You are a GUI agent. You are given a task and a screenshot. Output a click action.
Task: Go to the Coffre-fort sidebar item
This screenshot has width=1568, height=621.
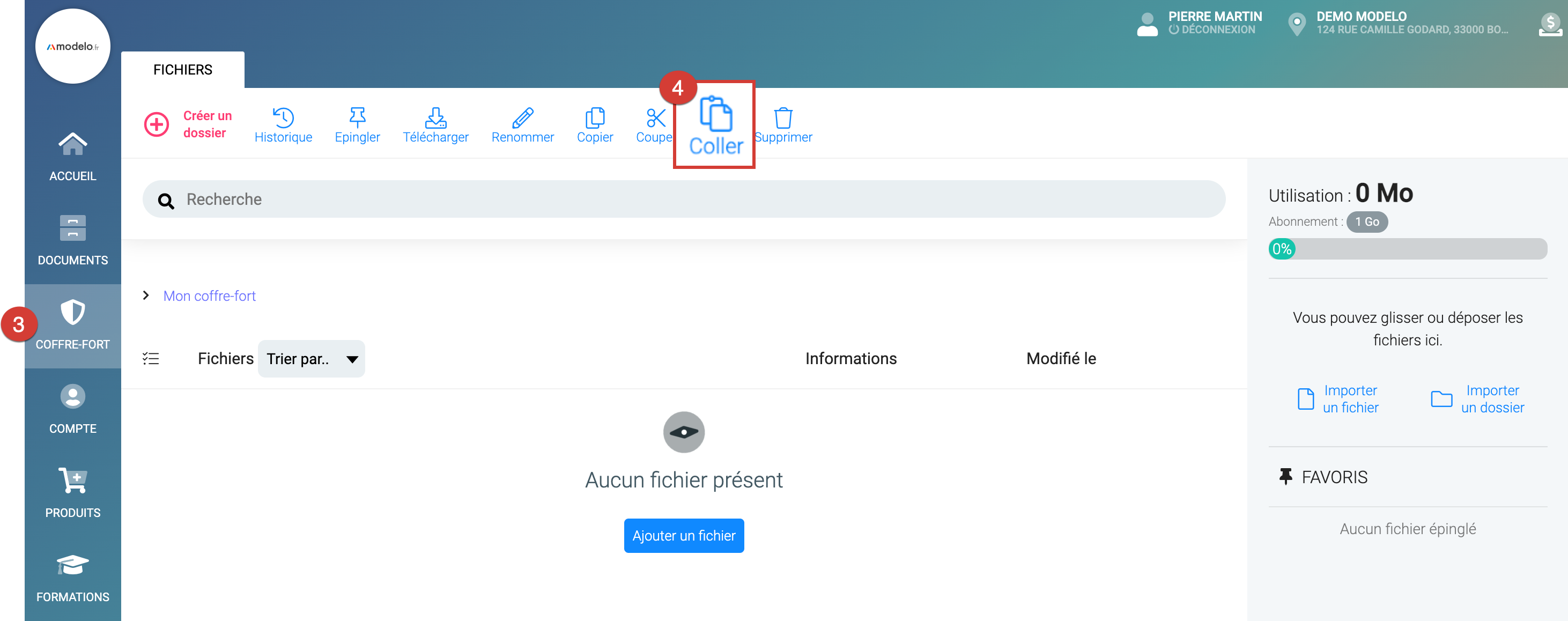pyautogui.click(x=72, y=325)
